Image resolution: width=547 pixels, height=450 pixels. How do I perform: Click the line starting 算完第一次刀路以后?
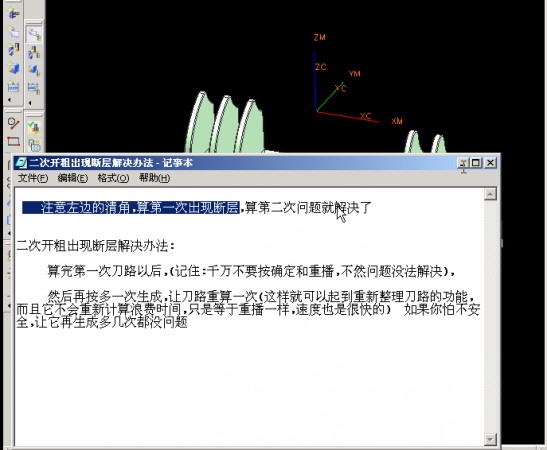coord(251,271)
